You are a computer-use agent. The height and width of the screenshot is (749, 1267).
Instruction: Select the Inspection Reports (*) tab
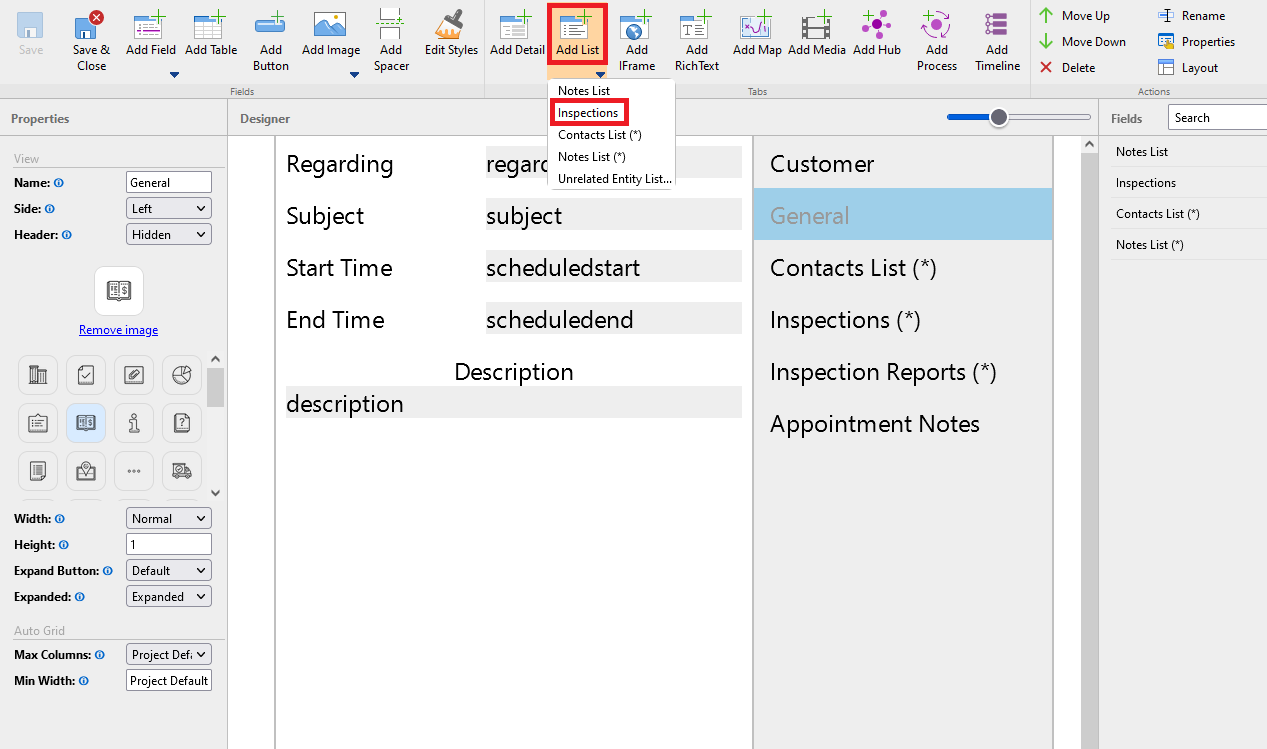pyautogui.click(x=883, y=372)
